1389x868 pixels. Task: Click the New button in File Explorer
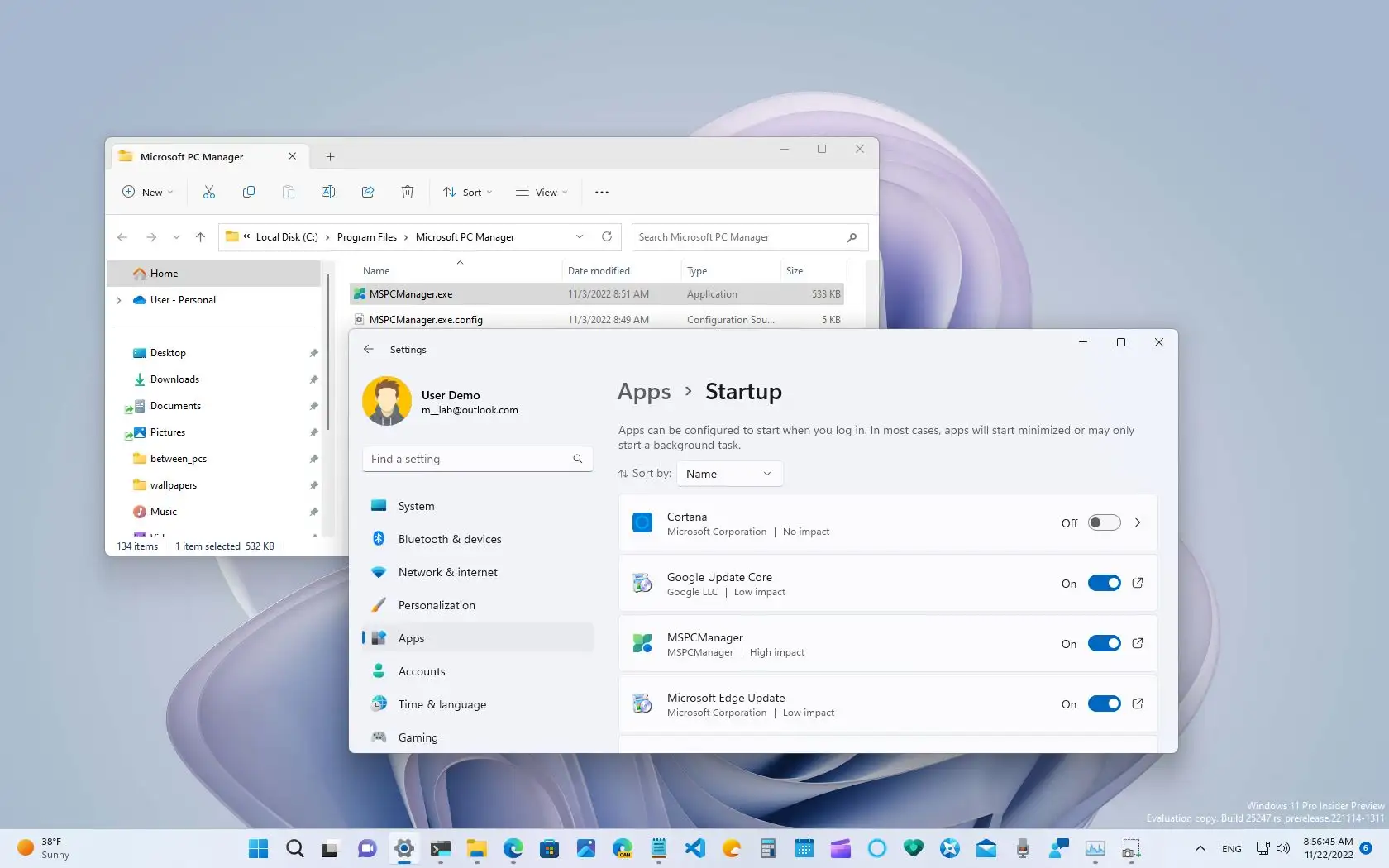click(148, 192)
